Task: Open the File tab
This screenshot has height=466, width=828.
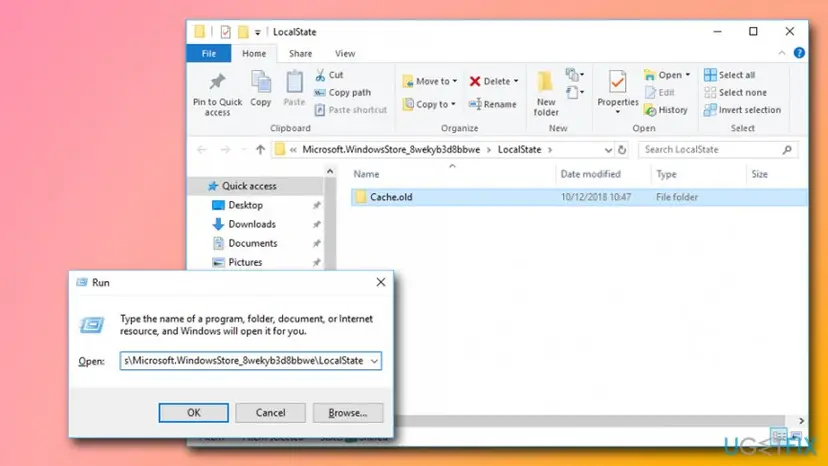Action: [209, 53]
